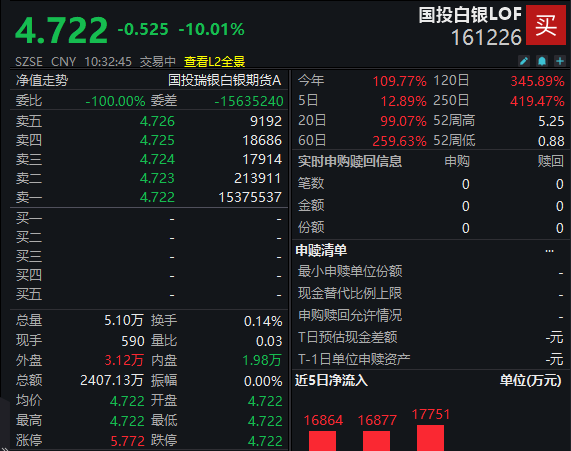This screenshot has width=571, height=451.
Task: Open the 查看L2全景 link
Action: tap(214, 62)
